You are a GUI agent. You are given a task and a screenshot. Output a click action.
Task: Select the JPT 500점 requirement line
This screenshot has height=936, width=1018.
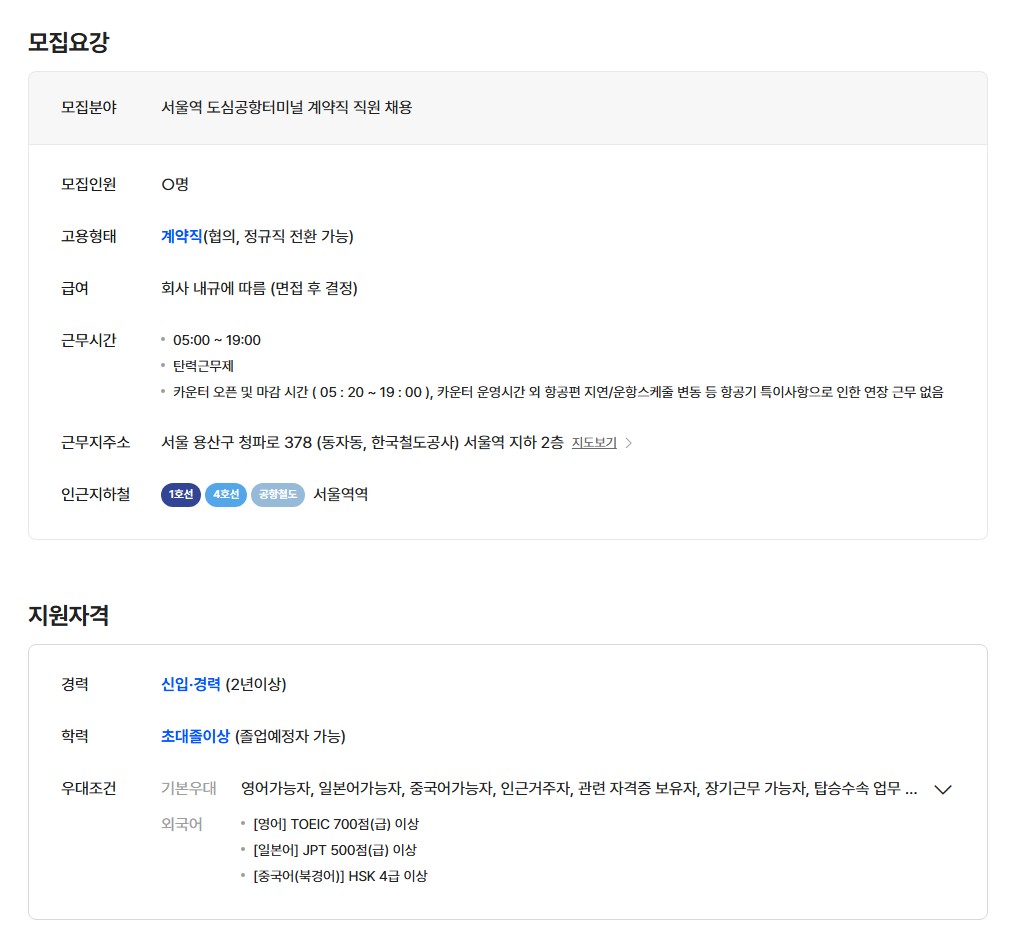point(334,850)
